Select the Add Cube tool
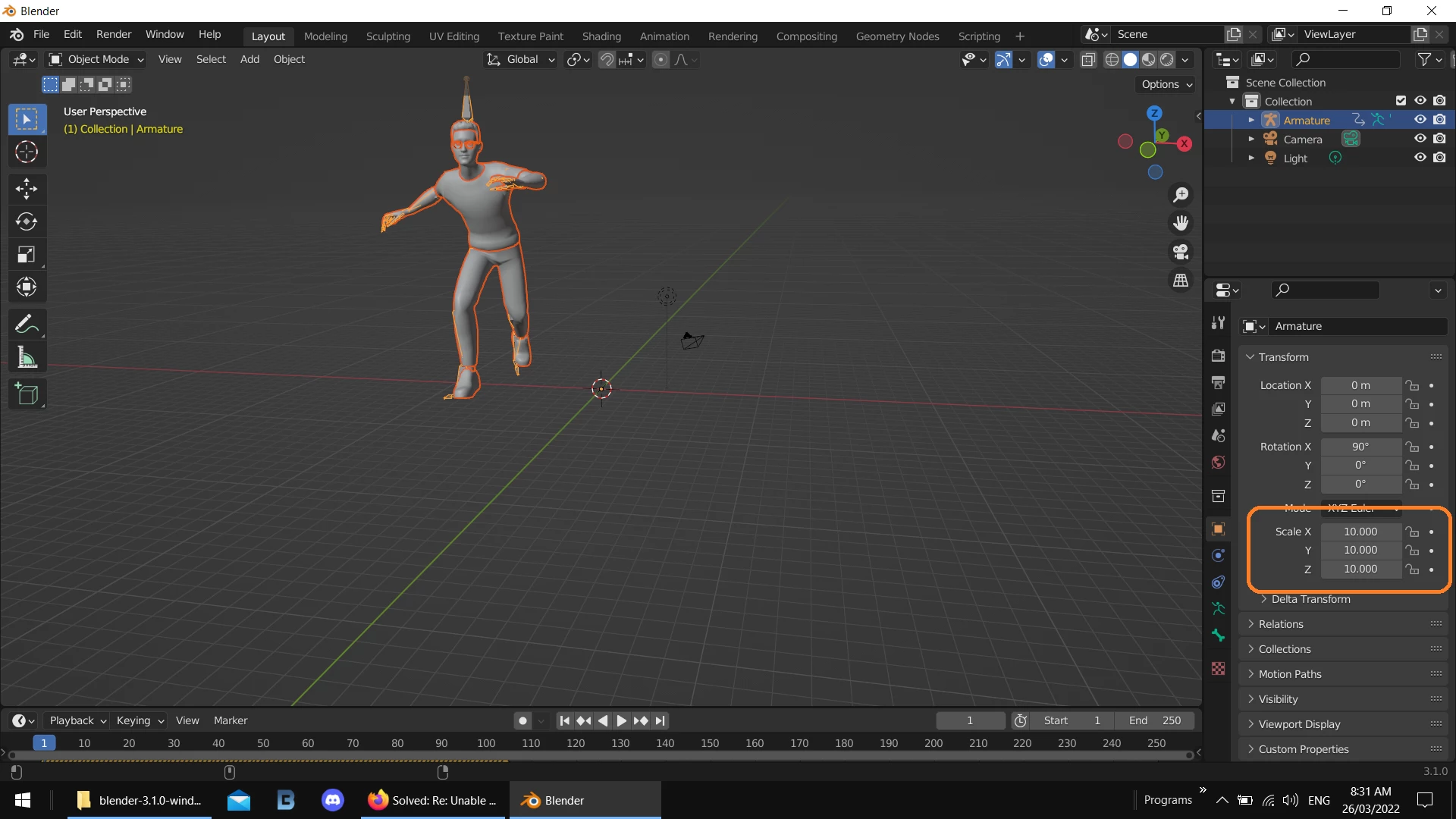The height and width of the screenshot is (819, 1456). 27,394
